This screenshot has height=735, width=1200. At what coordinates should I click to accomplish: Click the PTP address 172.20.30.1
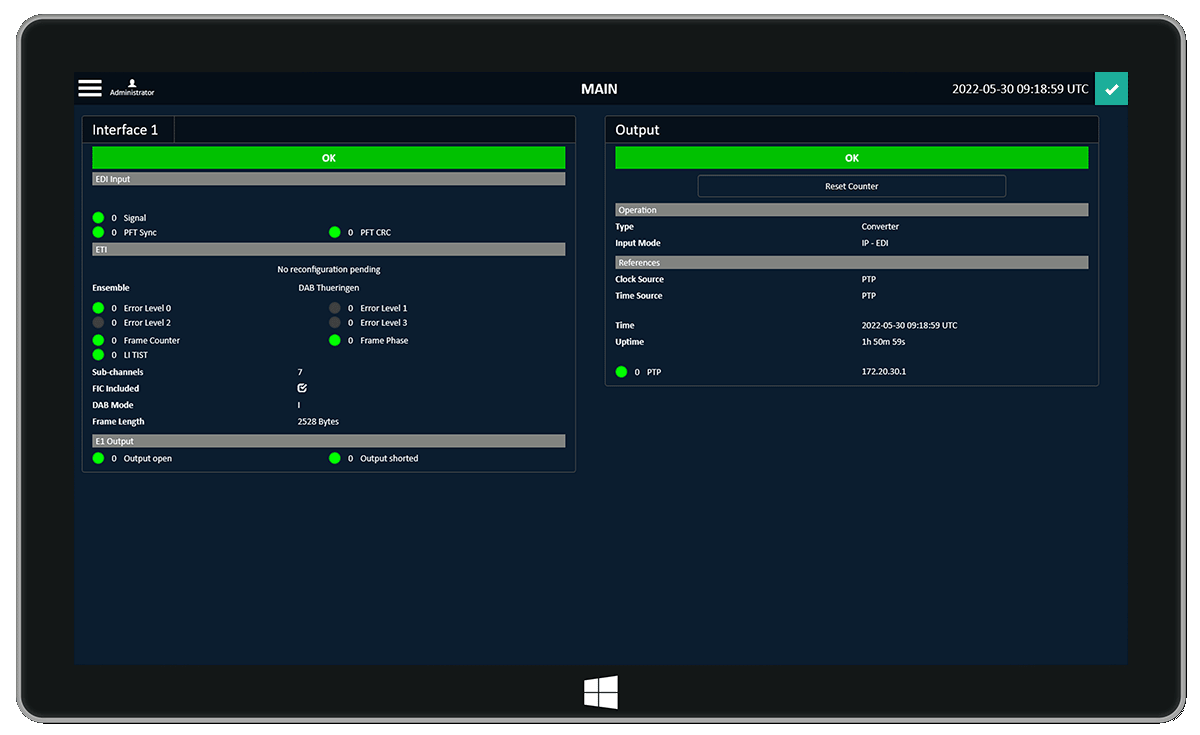point(884,372)
